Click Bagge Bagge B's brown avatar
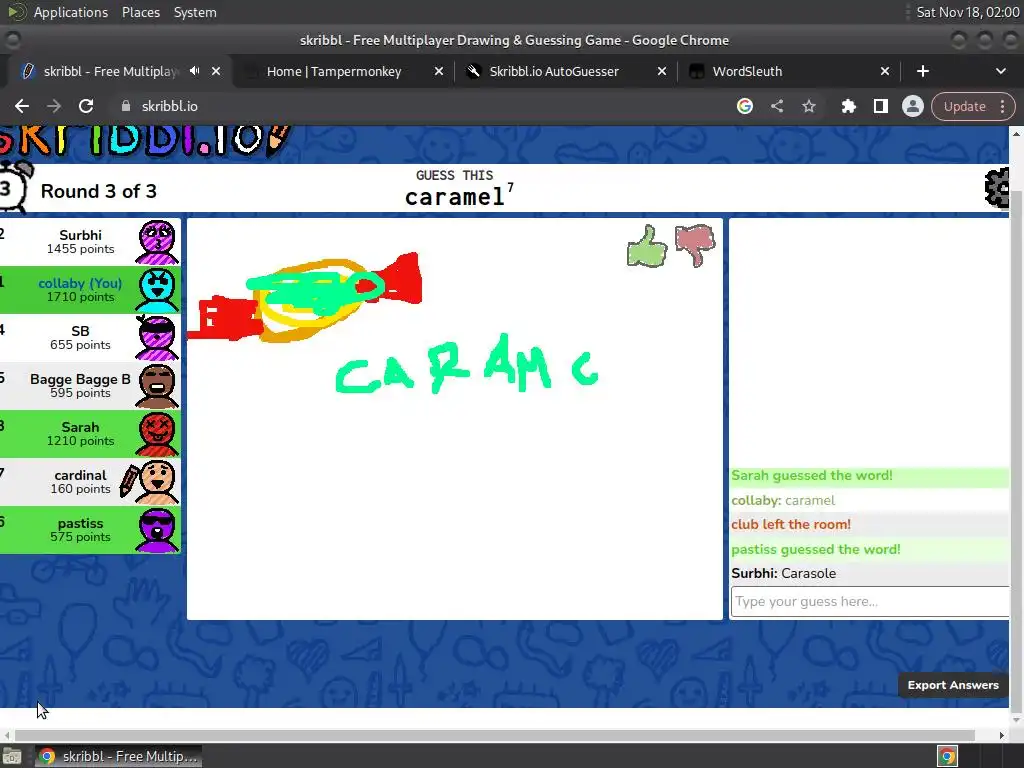The height and width of the screenshot is (768, 1024). click(x=157, y=386)
